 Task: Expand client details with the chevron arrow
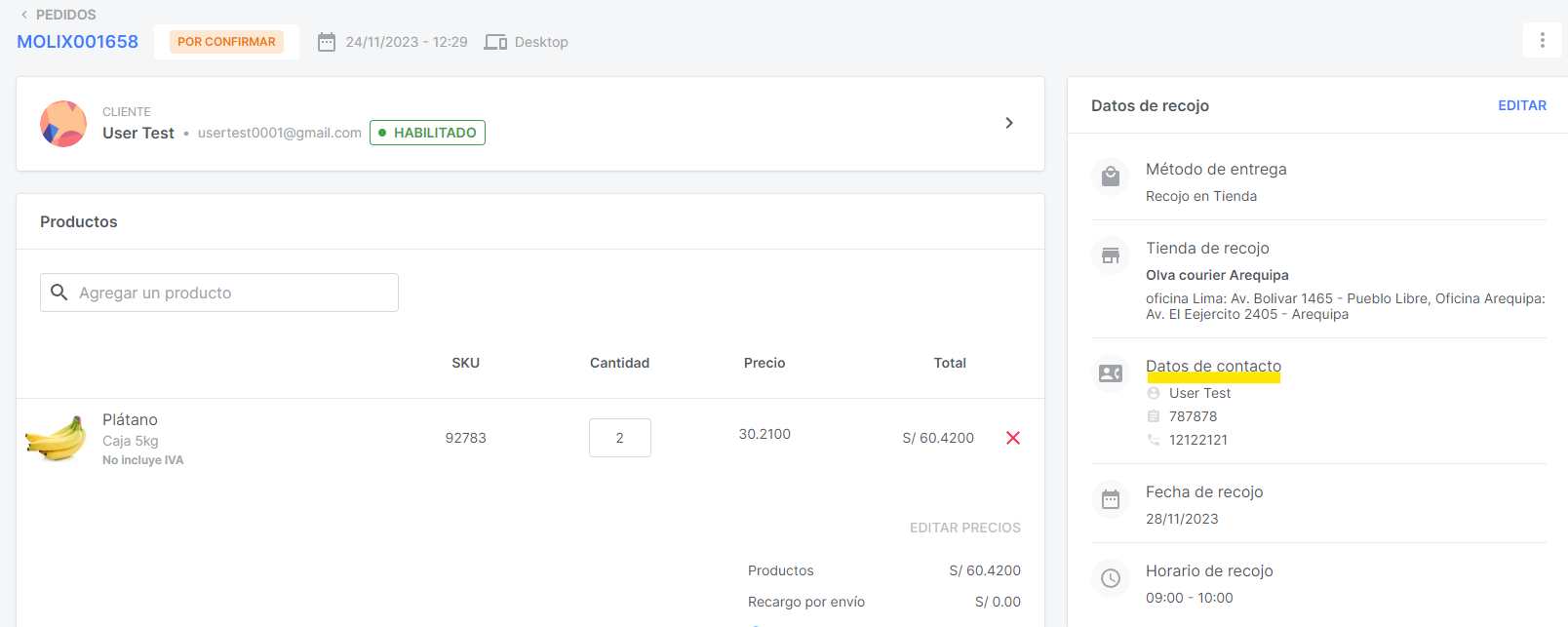point(1009,123)
